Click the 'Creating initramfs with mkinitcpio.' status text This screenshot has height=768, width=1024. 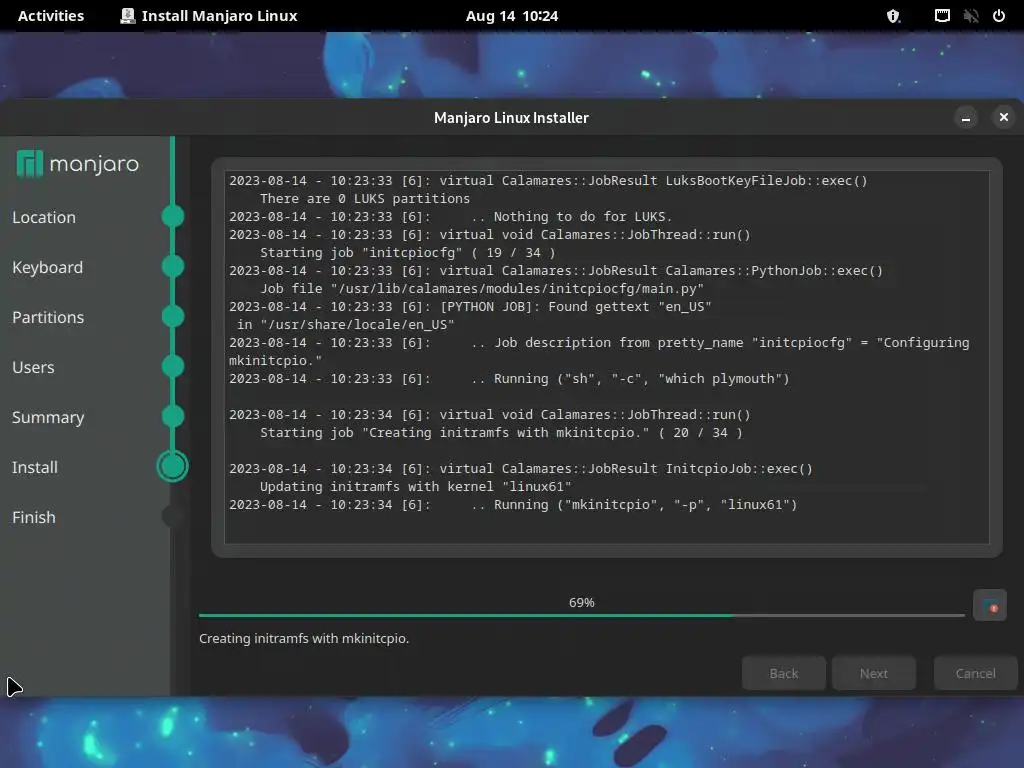(304, 639)
